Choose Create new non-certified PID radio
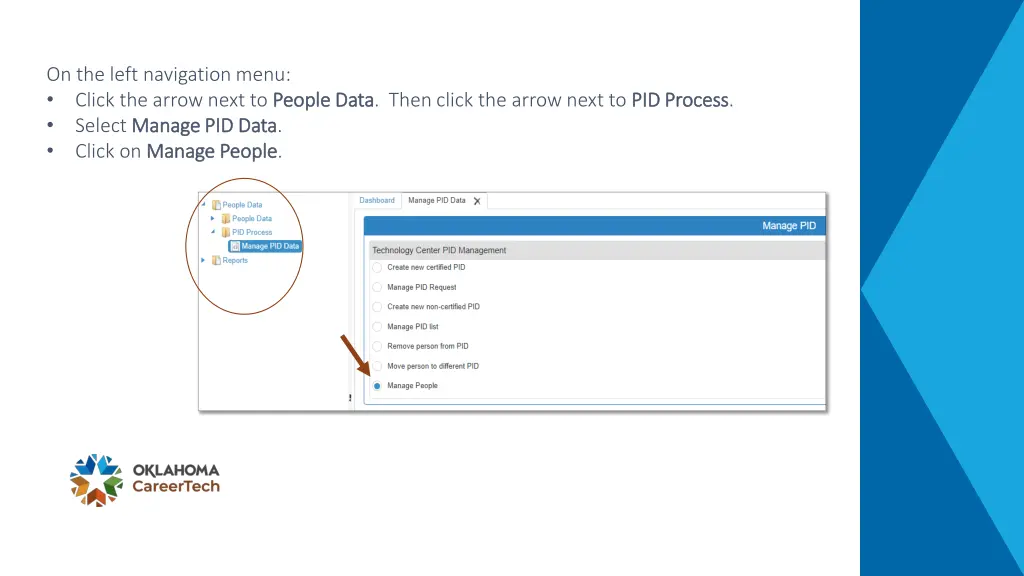The height and width of the screenshot is (576, 1024). point(377,306)
